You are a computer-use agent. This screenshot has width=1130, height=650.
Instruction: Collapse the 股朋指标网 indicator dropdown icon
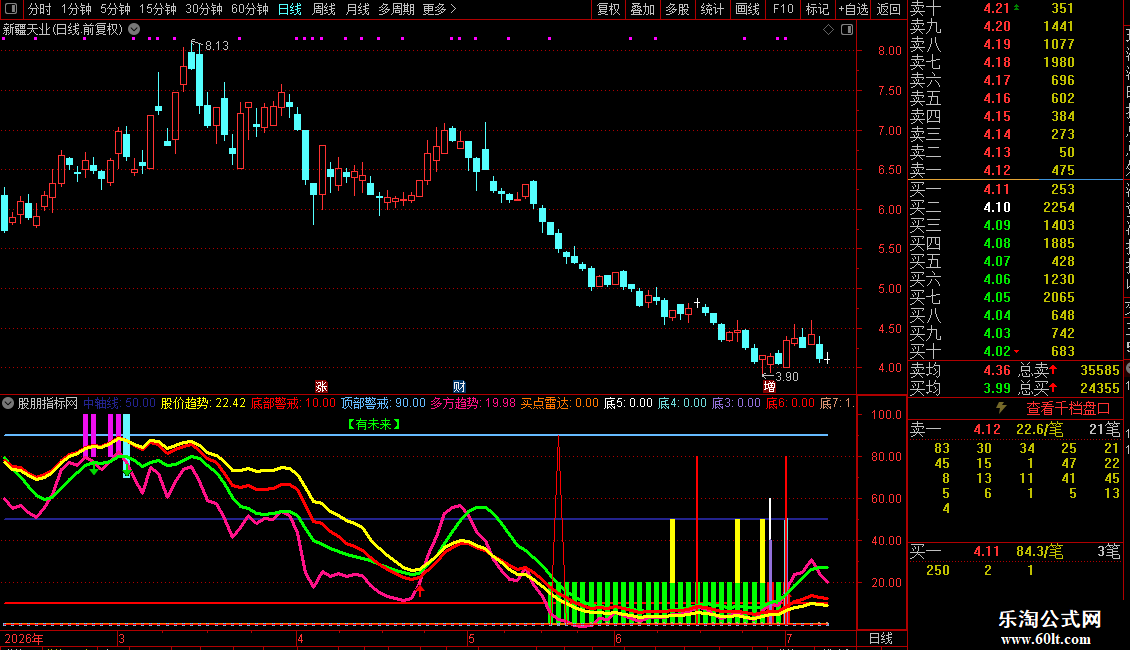point(8,404)
